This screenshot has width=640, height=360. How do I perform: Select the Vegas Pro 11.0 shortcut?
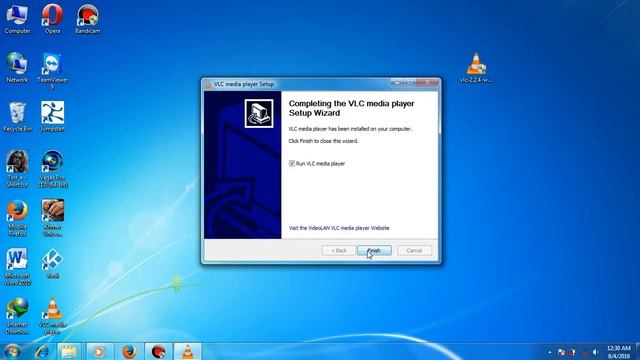click(52, 169)
